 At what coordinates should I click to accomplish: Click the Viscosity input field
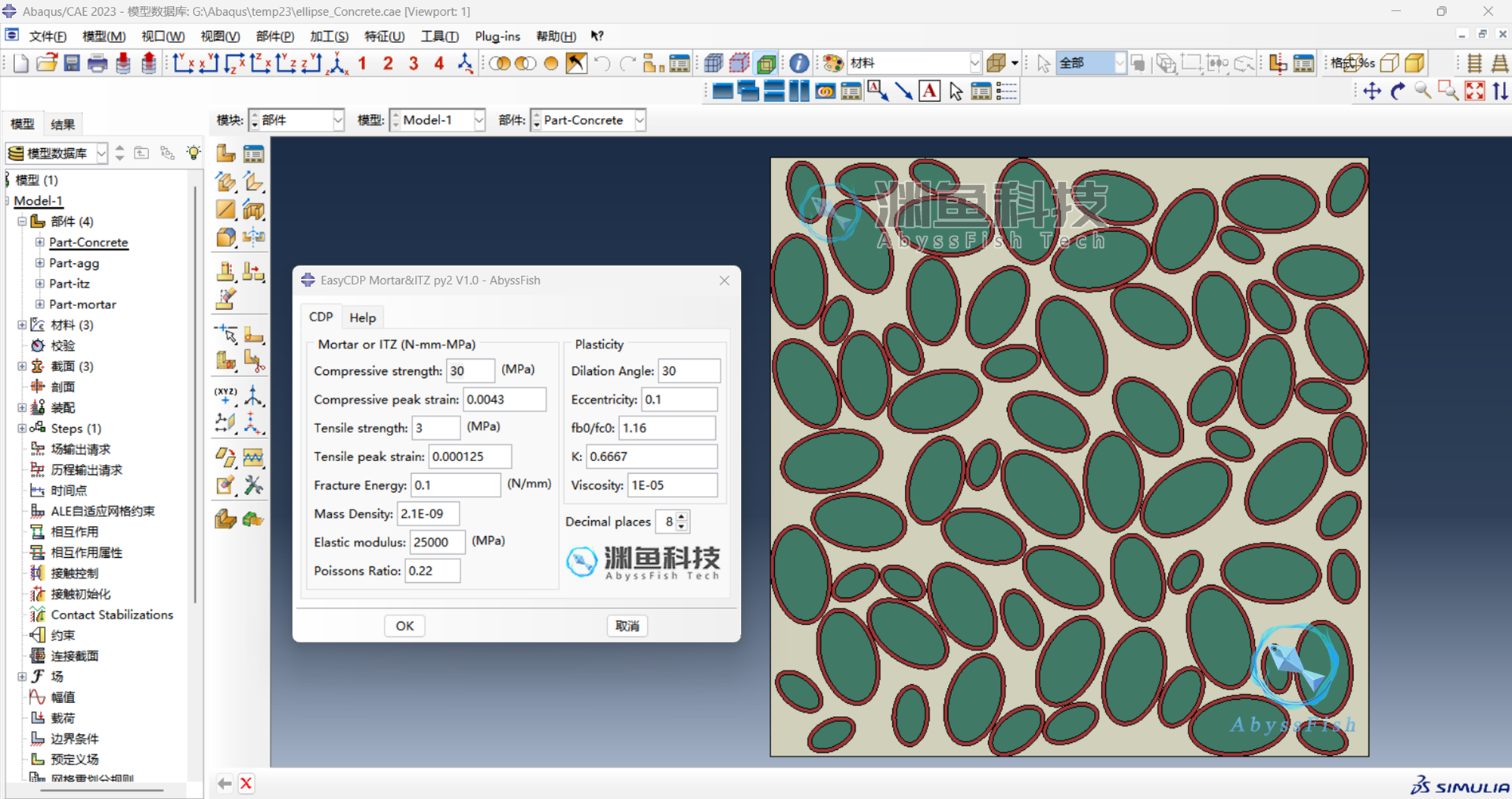coord(673,485)
